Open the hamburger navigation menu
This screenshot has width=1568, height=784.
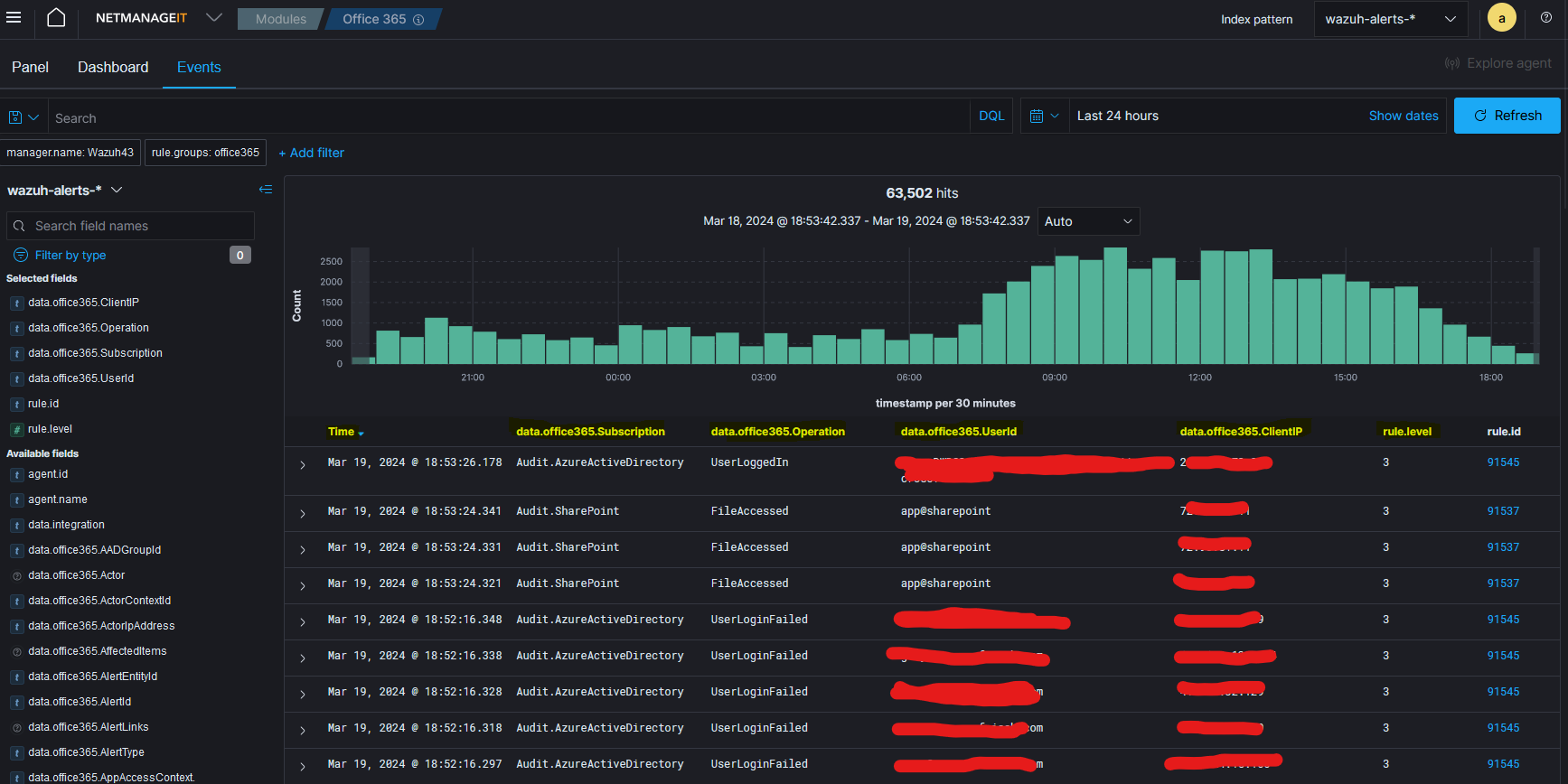click(14, 18)
